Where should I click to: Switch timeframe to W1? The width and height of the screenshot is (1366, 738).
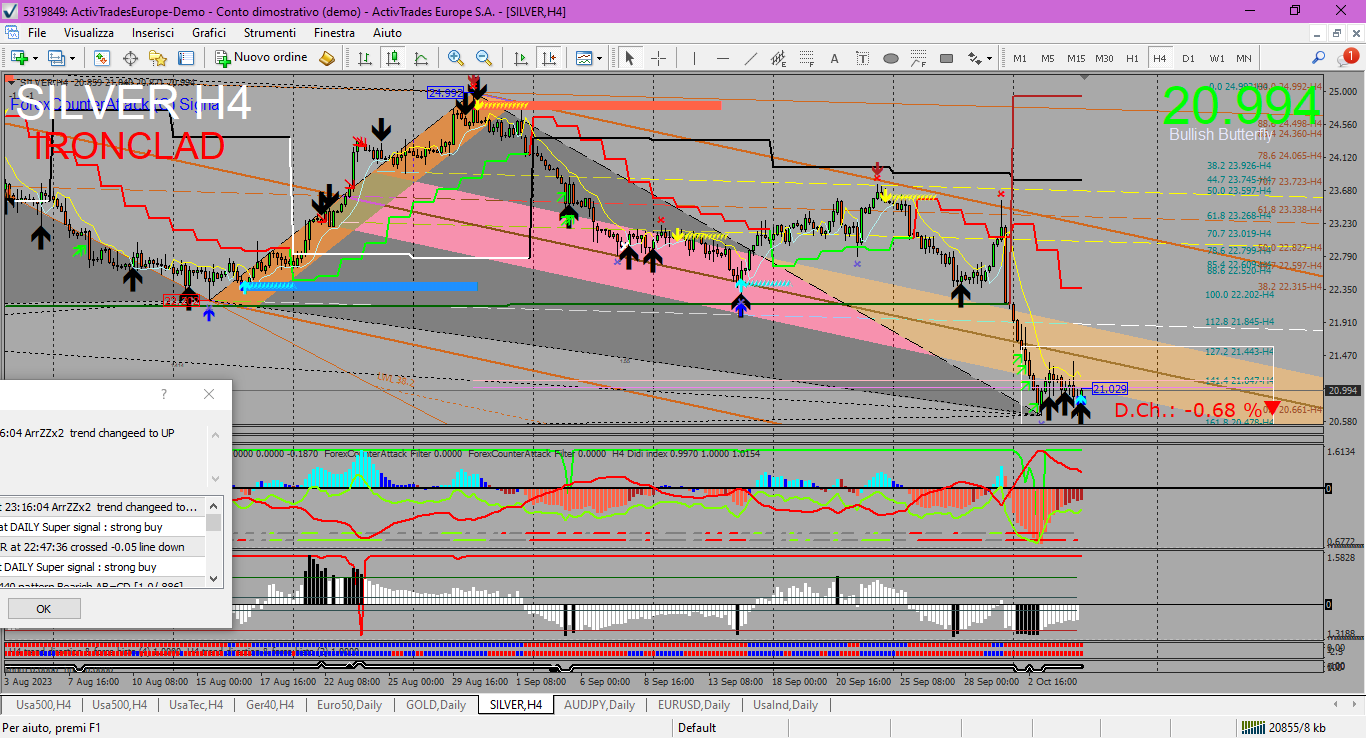coord(1216,58)
